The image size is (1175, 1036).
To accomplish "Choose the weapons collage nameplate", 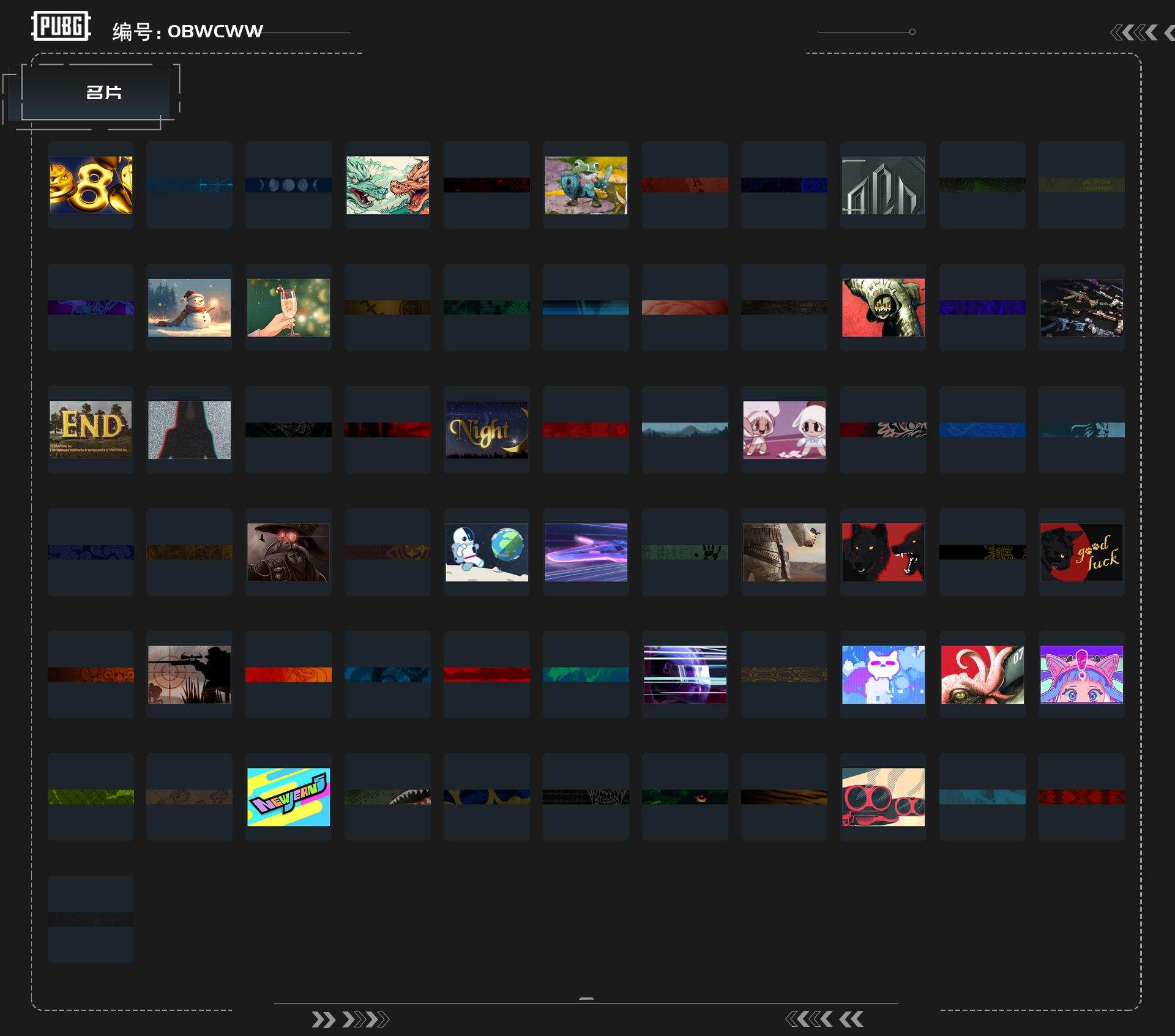I will point(1081,308).
